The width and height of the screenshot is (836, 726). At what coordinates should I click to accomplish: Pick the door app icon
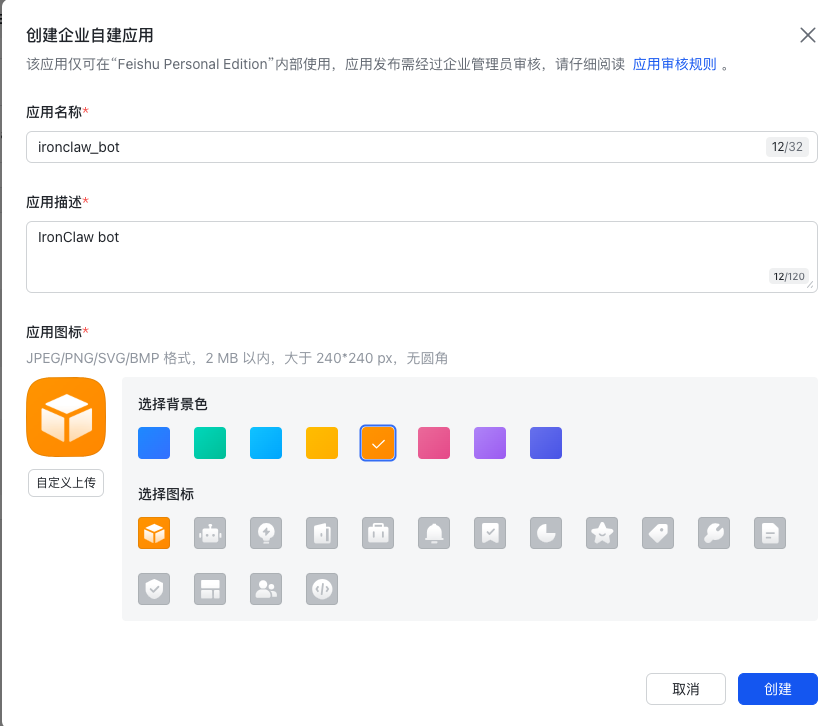tap(322, 533)
